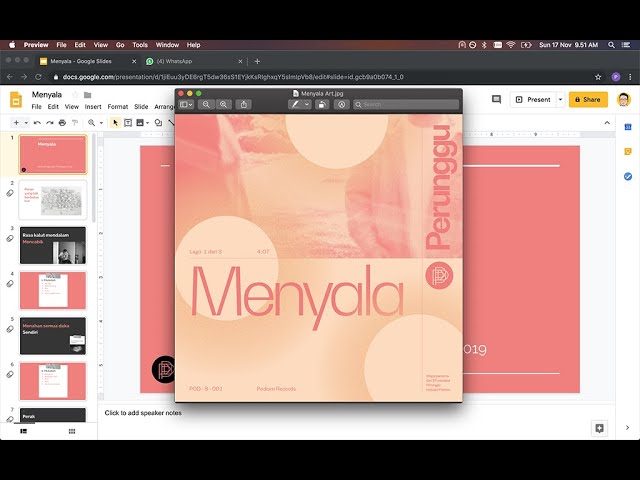
Task: Click the Insert image icon in Slides
Action: [x=140, y=122]
